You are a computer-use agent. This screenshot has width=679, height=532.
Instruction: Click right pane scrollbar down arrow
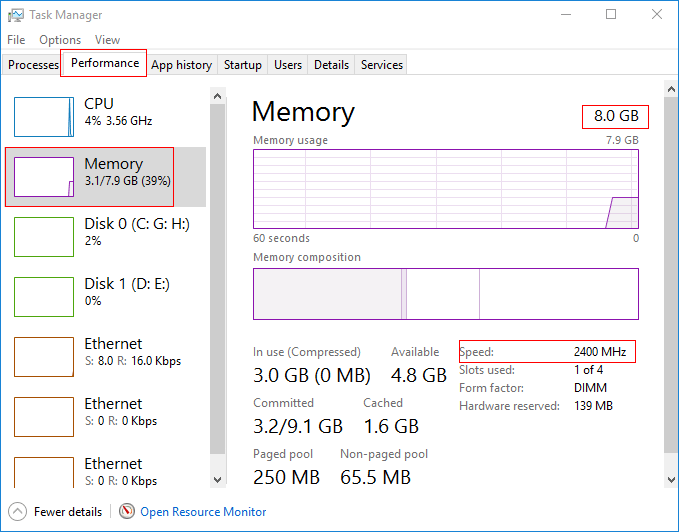tap(671, 480)
